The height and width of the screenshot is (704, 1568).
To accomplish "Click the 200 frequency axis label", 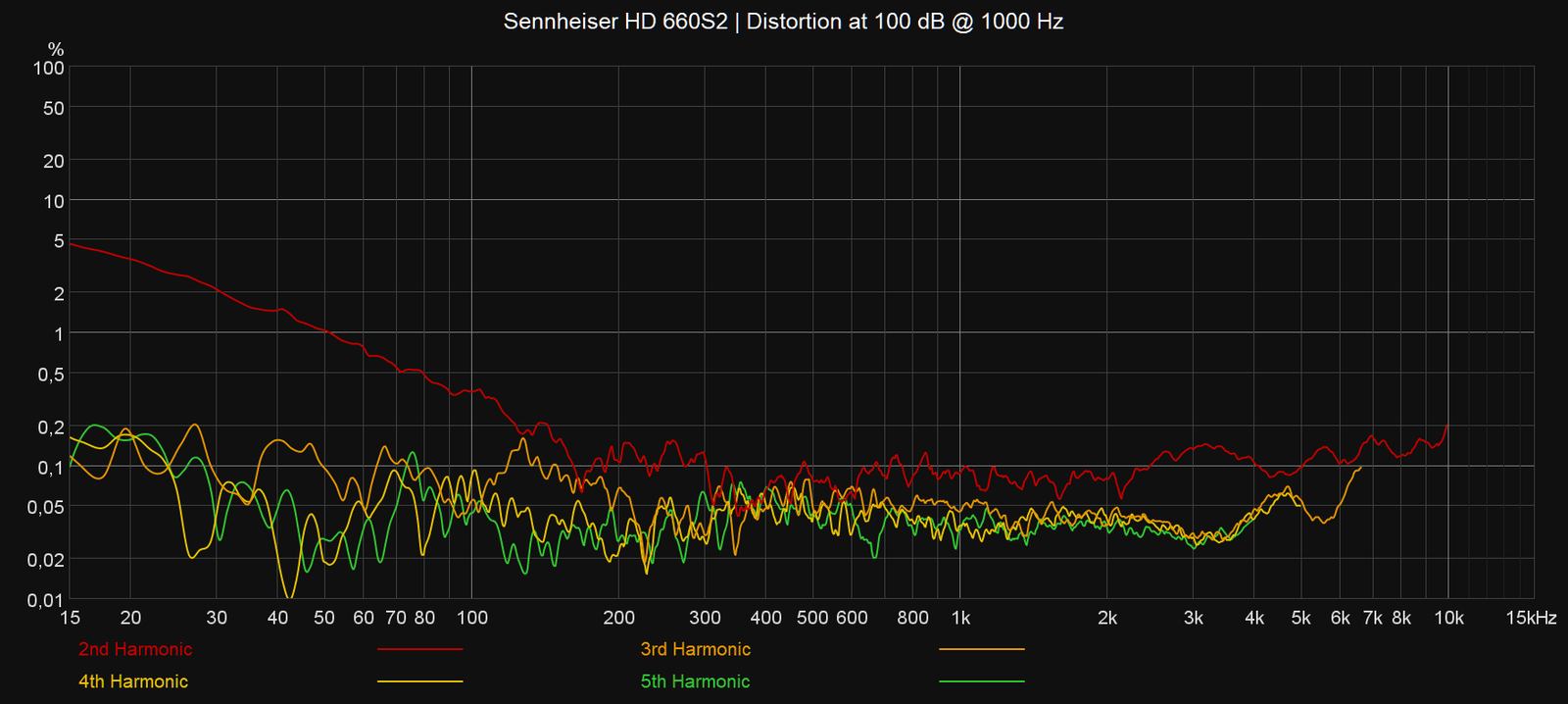I will pyautogui.click(x=619, y=618).
